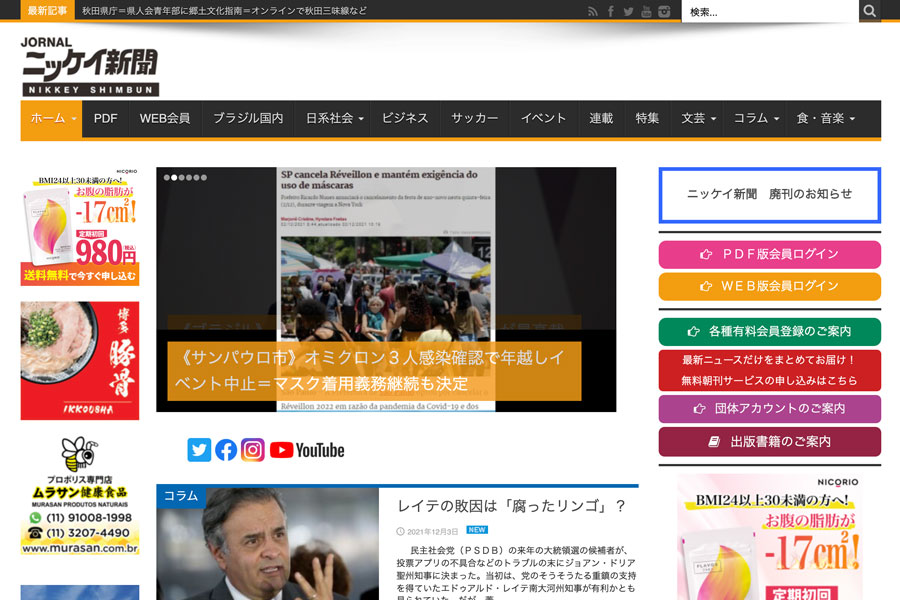Open the PDF menu item
This screenshot has height=600, width=900.
tap(106, 118)
